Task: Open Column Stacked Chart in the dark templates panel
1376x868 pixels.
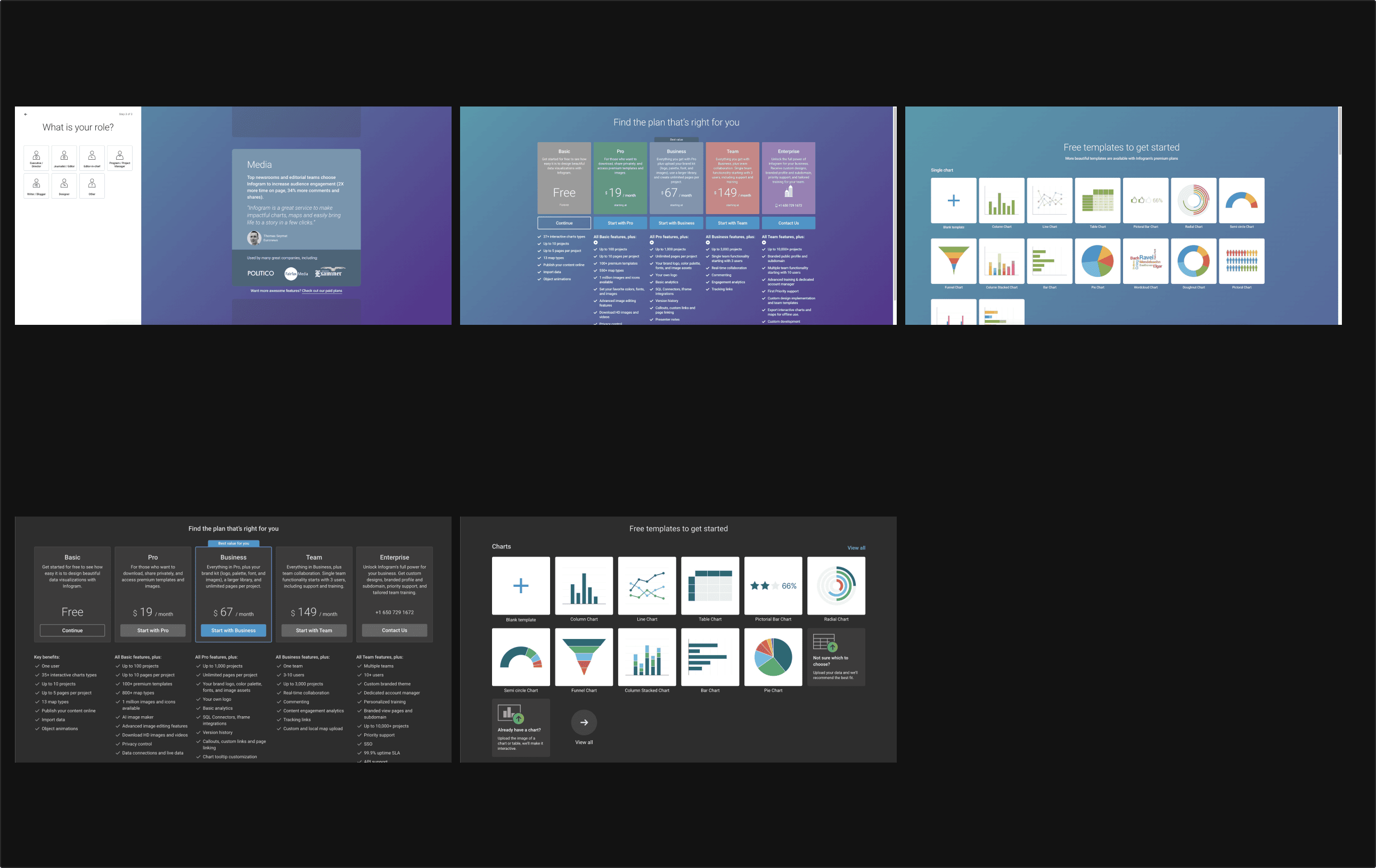Action: click(x=647, y=657)
